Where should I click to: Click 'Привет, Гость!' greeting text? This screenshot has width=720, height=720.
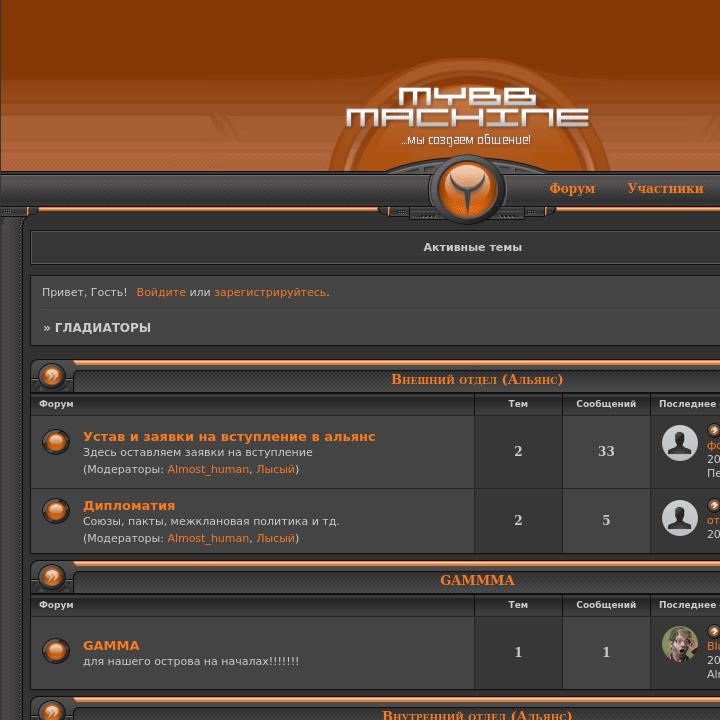[84, 292]
